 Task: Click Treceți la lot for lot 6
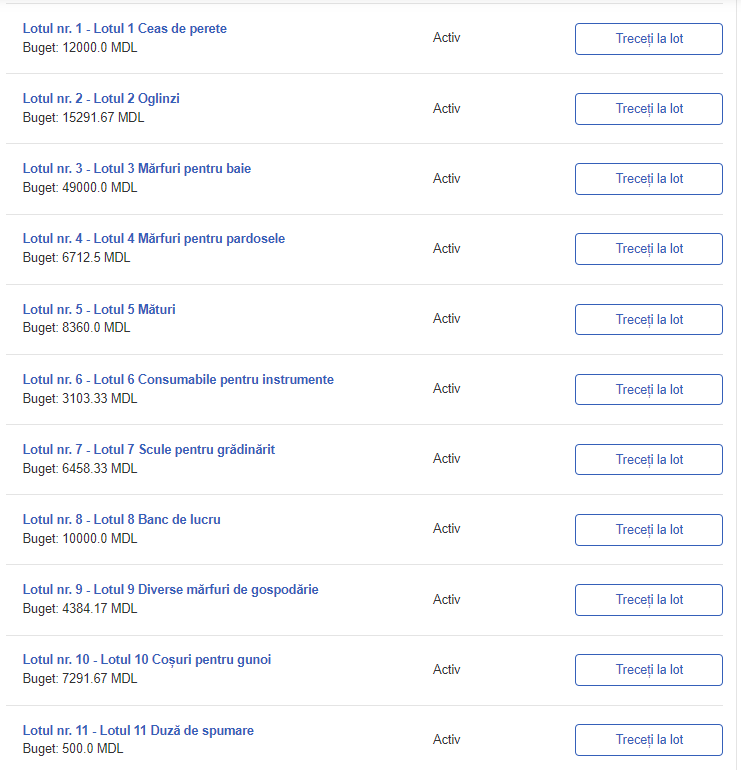[x=649, y=390]
